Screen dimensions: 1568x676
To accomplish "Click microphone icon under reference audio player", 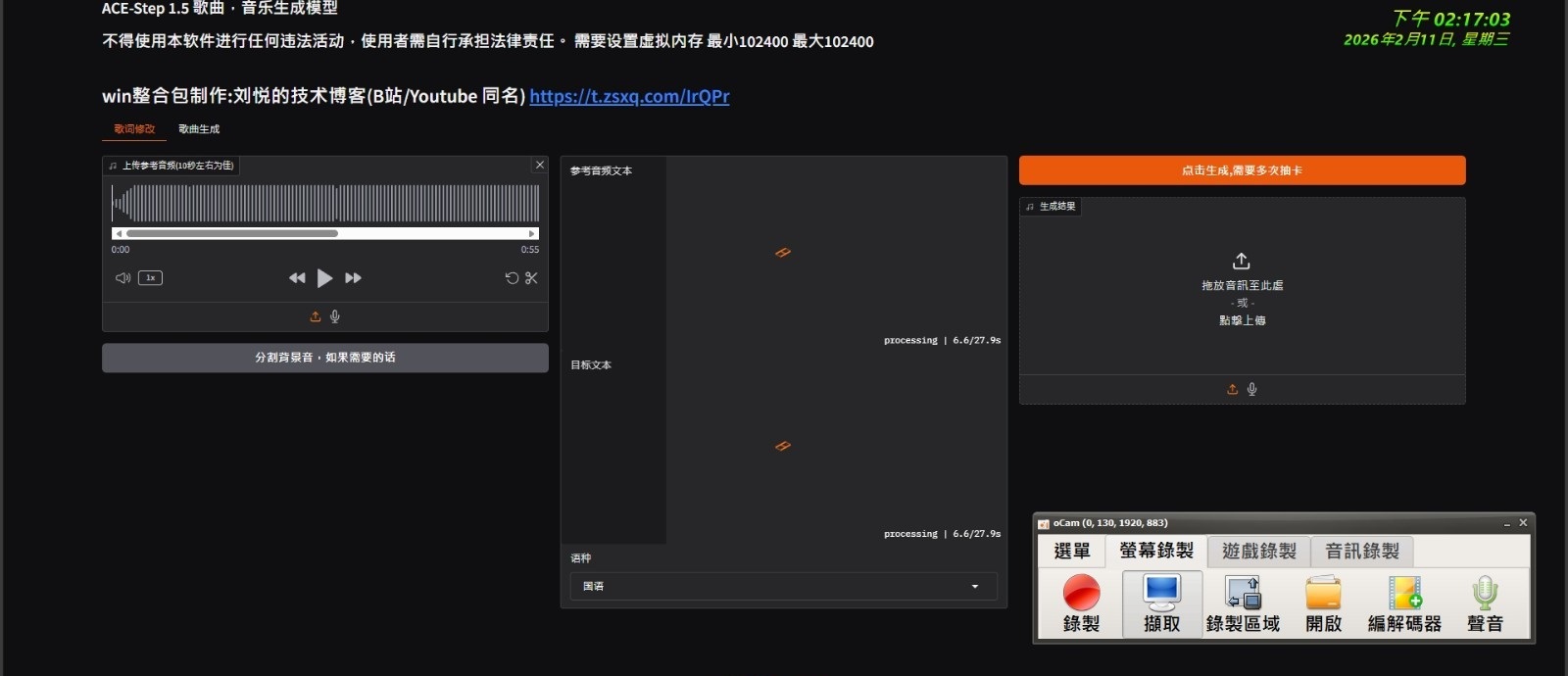I will 335,316.
